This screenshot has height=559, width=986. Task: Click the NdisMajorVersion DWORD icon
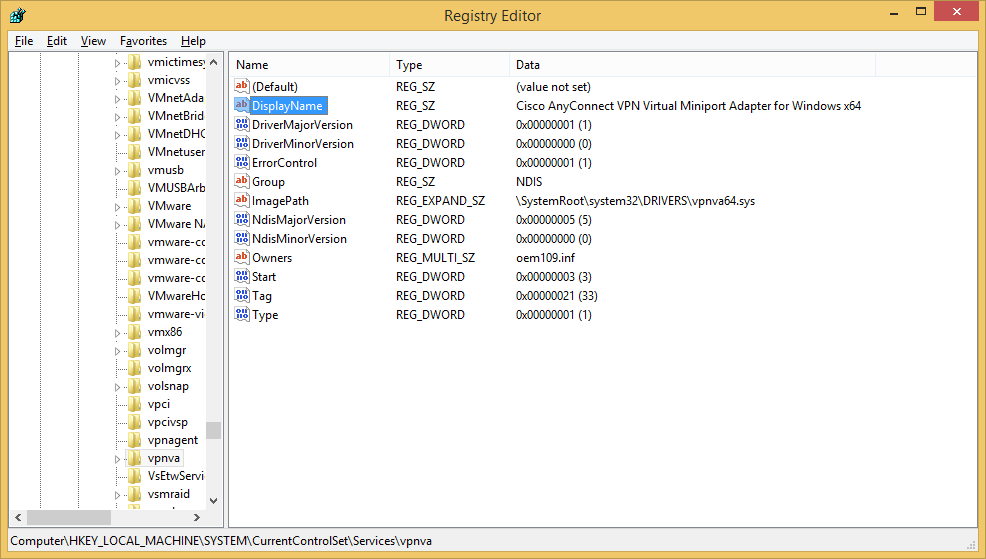click(x=241, y=219)
